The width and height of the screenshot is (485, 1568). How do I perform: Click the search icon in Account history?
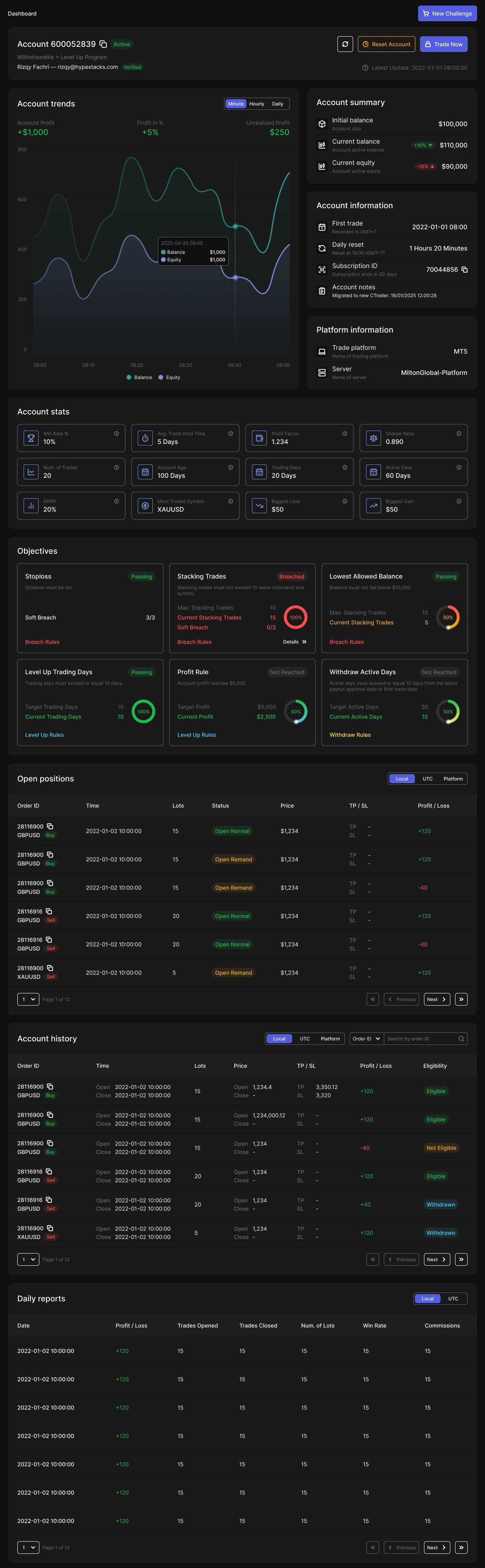tap(461, 1038)
